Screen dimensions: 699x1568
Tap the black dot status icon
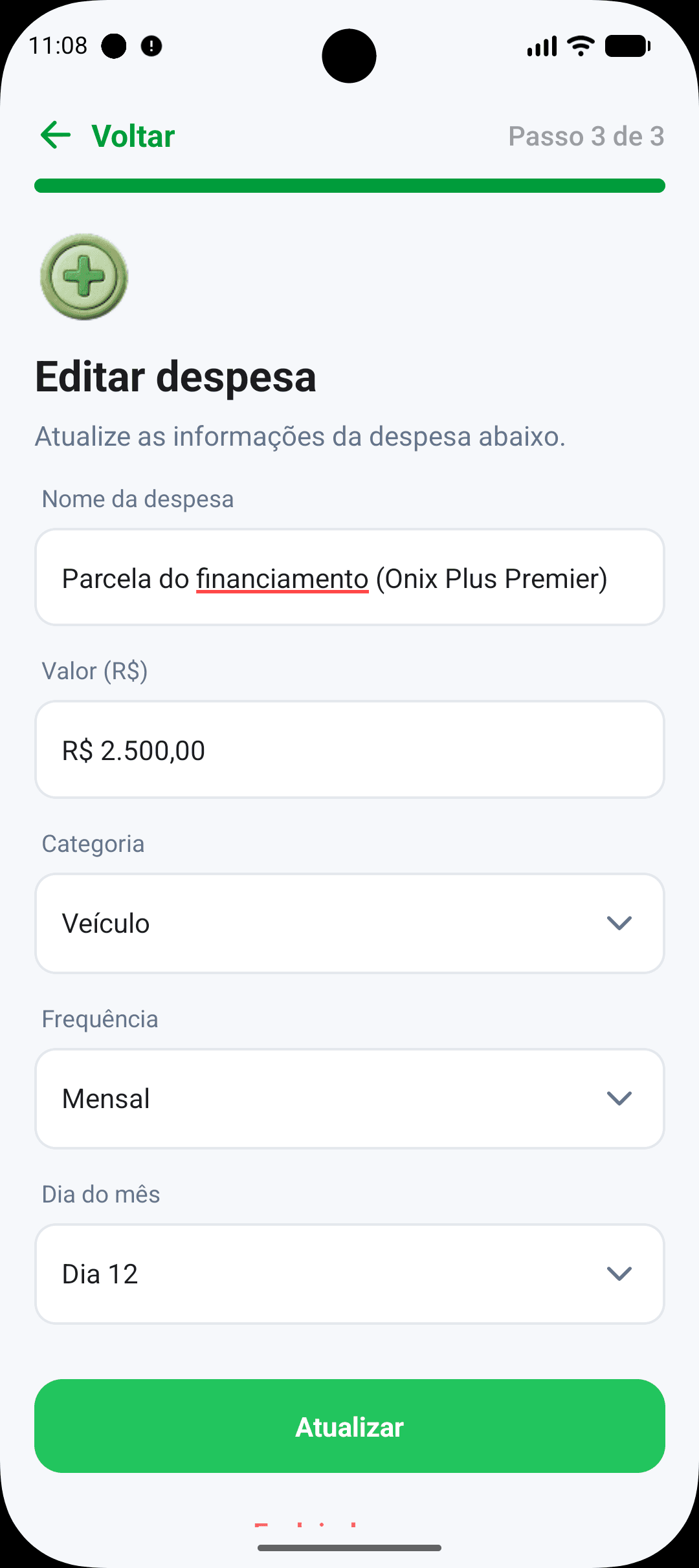[x=114, y=46]
